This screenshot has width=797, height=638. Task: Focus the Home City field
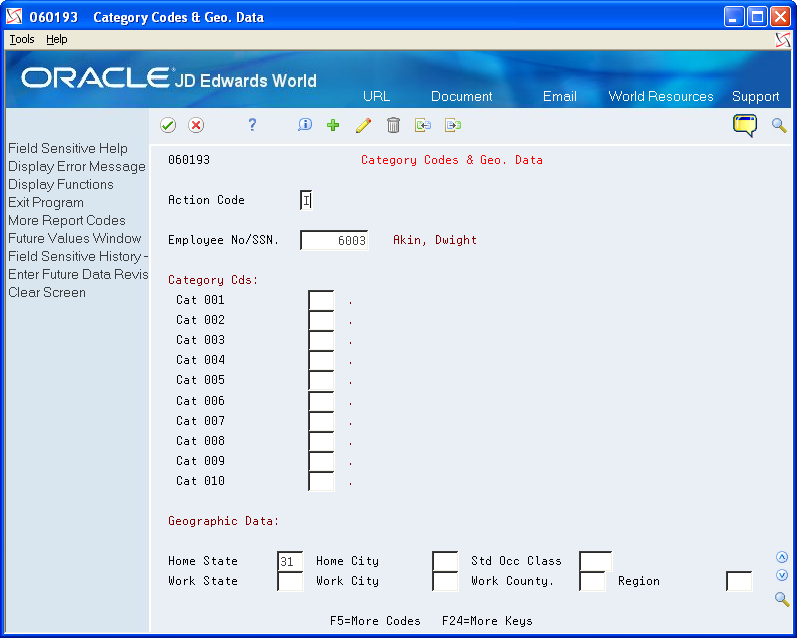[x=445, y=561]
